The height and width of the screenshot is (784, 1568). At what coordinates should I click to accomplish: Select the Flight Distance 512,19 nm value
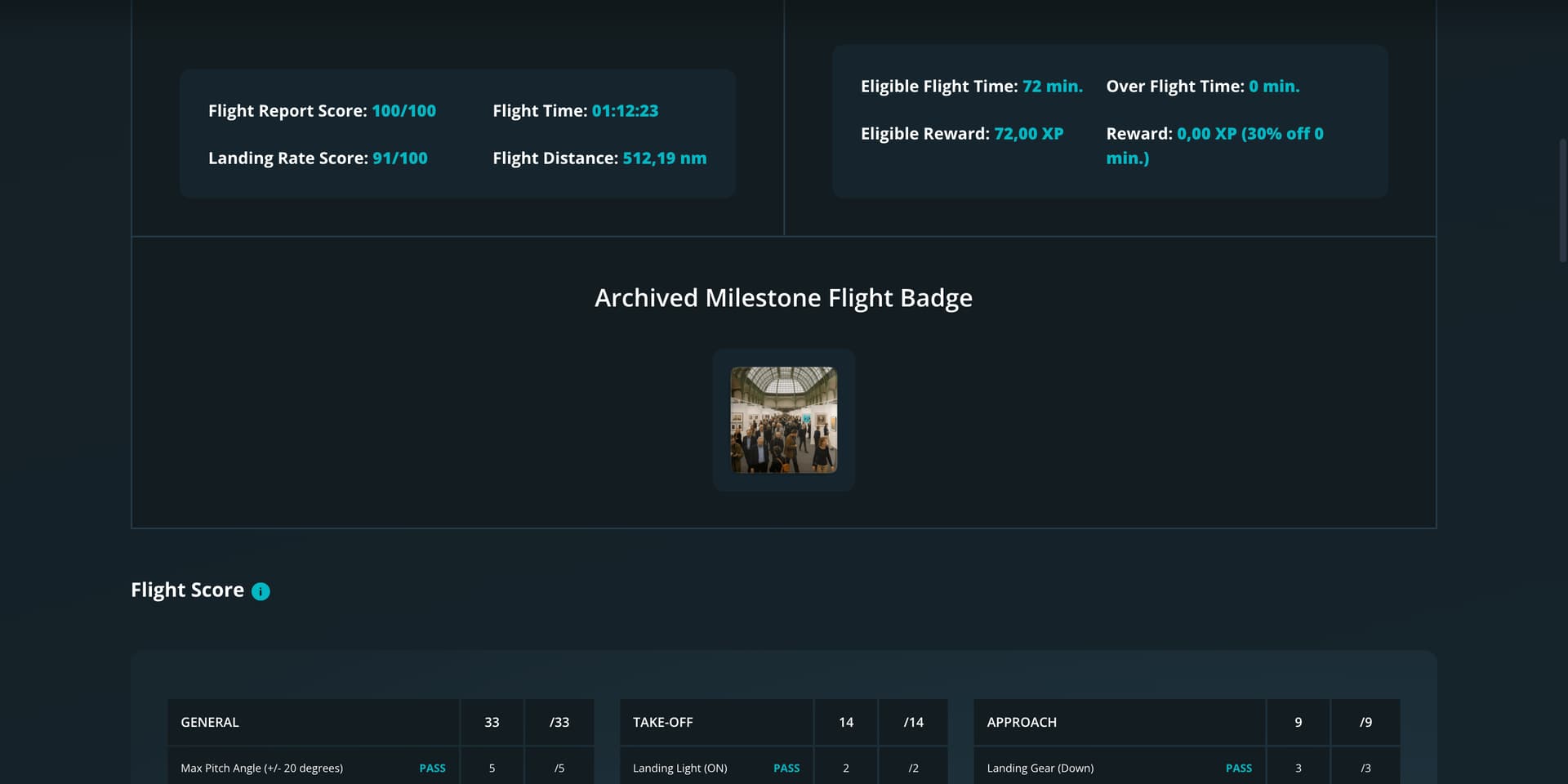point(664,158)
